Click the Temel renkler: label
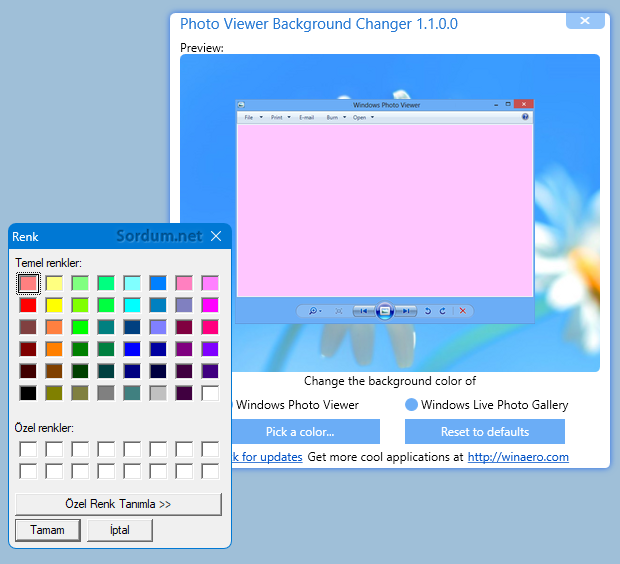 click(48, 263)
